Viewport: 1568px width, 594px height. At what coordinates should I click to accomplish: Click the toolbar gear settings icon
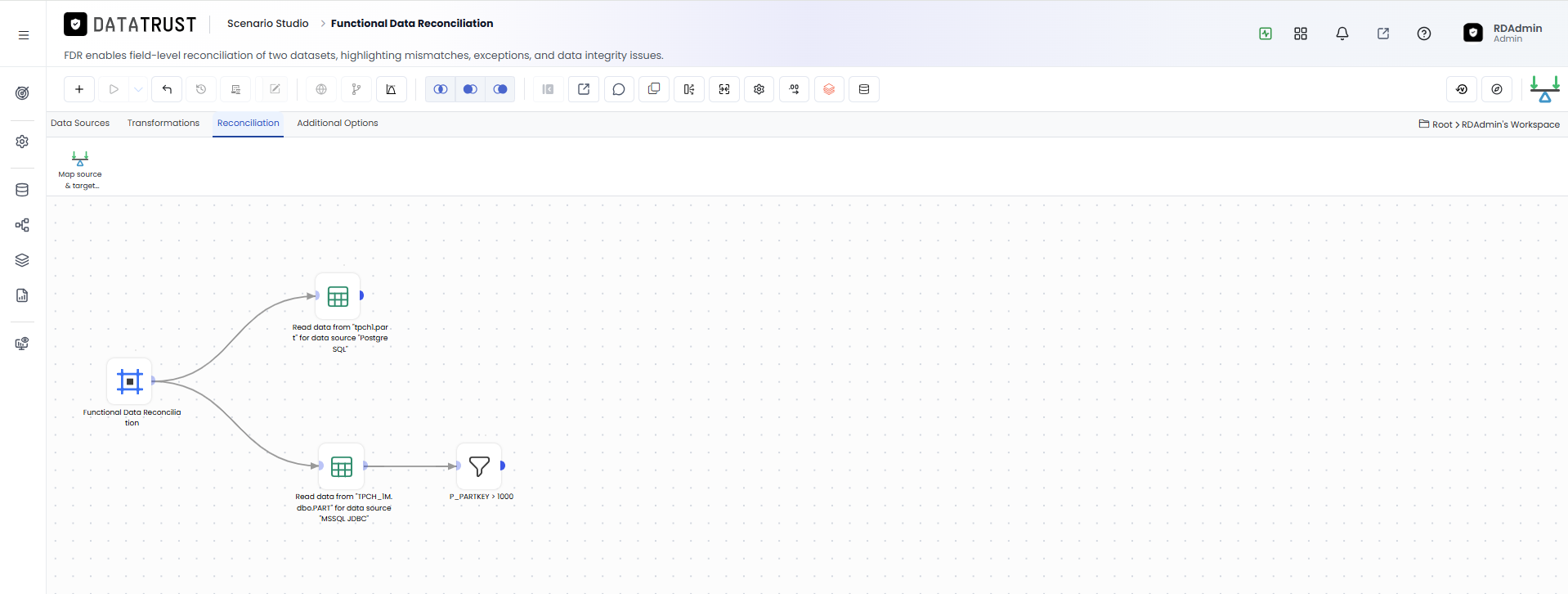pyautogui.click(x=759, y=89)
